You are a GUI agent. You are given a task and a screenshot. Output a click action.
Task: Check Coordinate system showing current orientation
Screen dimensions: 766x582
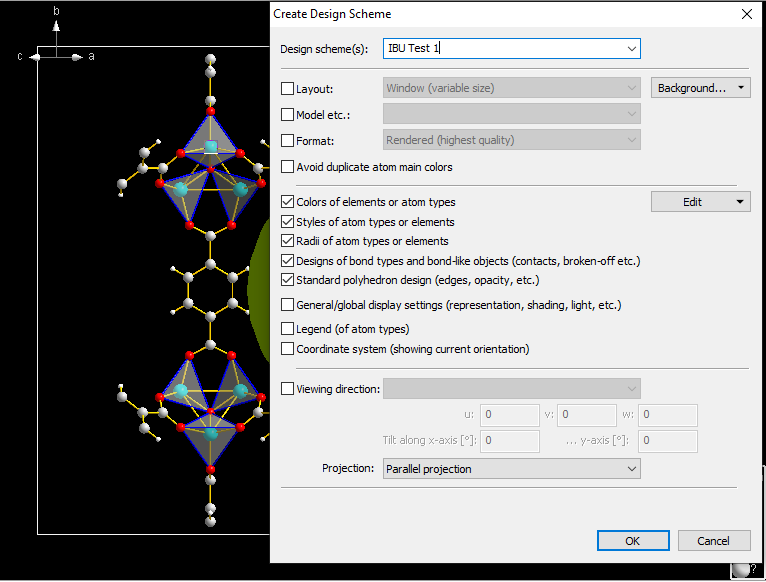(x=288, y=349)
